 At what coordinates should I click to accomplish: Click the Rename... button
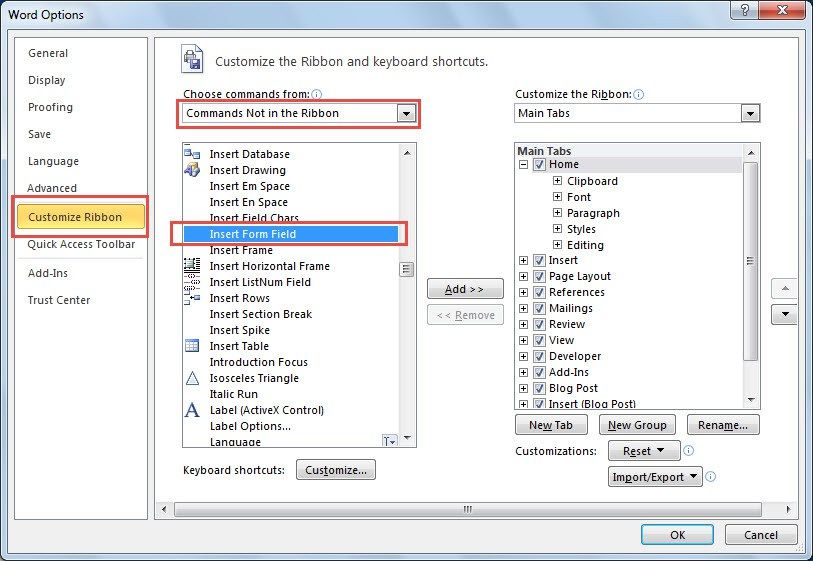point(723,425)
